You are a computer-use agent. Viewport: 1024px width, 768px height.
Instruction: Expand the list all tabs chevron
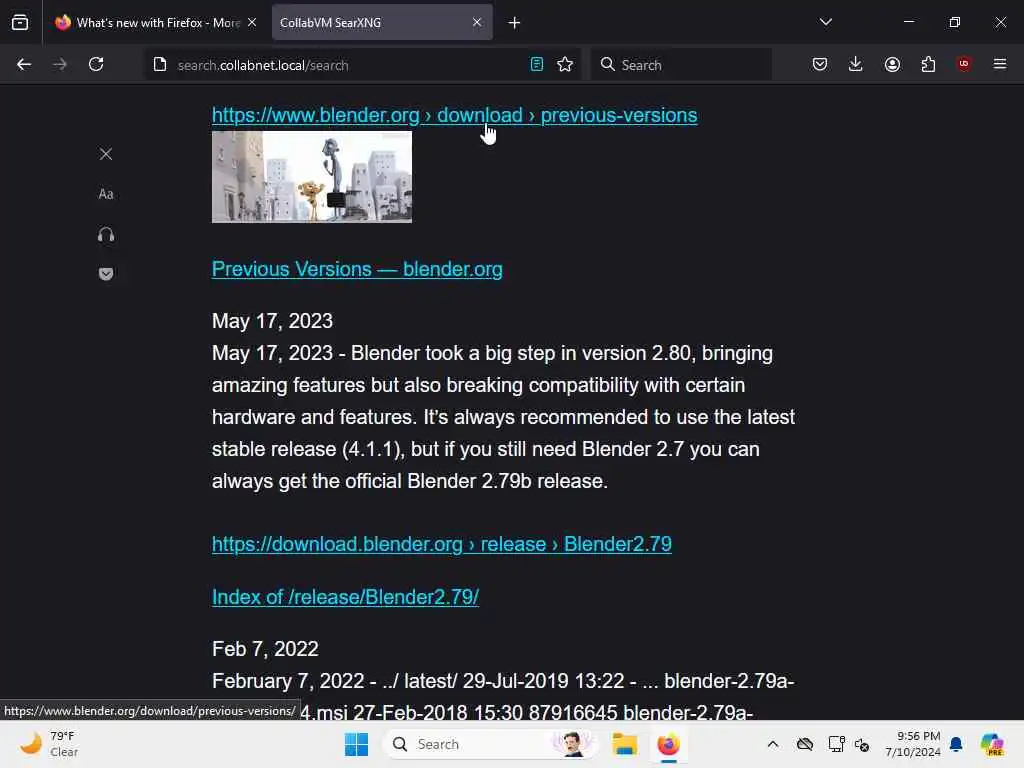(x=825, y=22)
